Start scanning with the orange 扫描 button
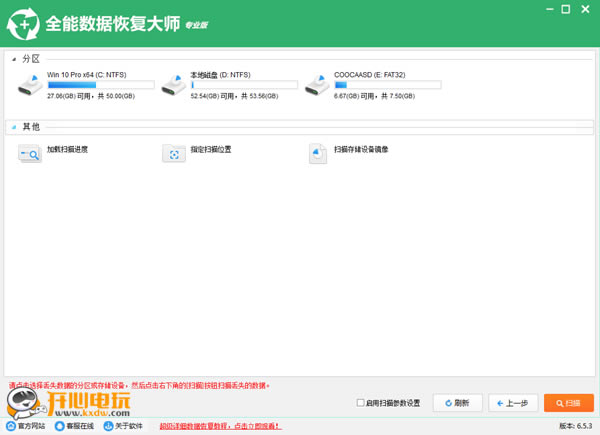The height and width of the screenshot is (435, 600). click(569, 403)
